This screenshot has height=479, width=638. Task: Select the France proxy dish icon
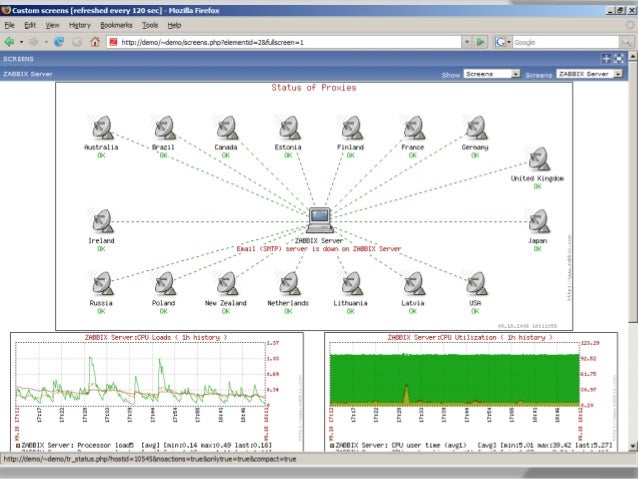click(x=413, y=128)
